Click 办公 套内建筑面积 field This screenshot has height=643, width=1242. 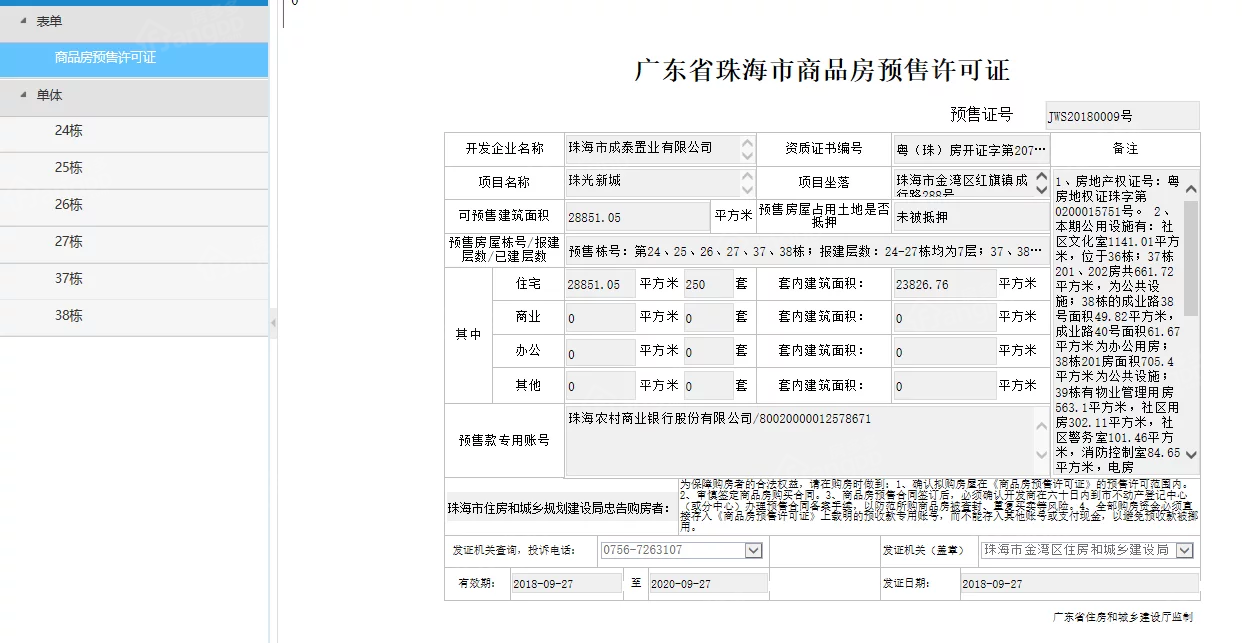point(944,352)
